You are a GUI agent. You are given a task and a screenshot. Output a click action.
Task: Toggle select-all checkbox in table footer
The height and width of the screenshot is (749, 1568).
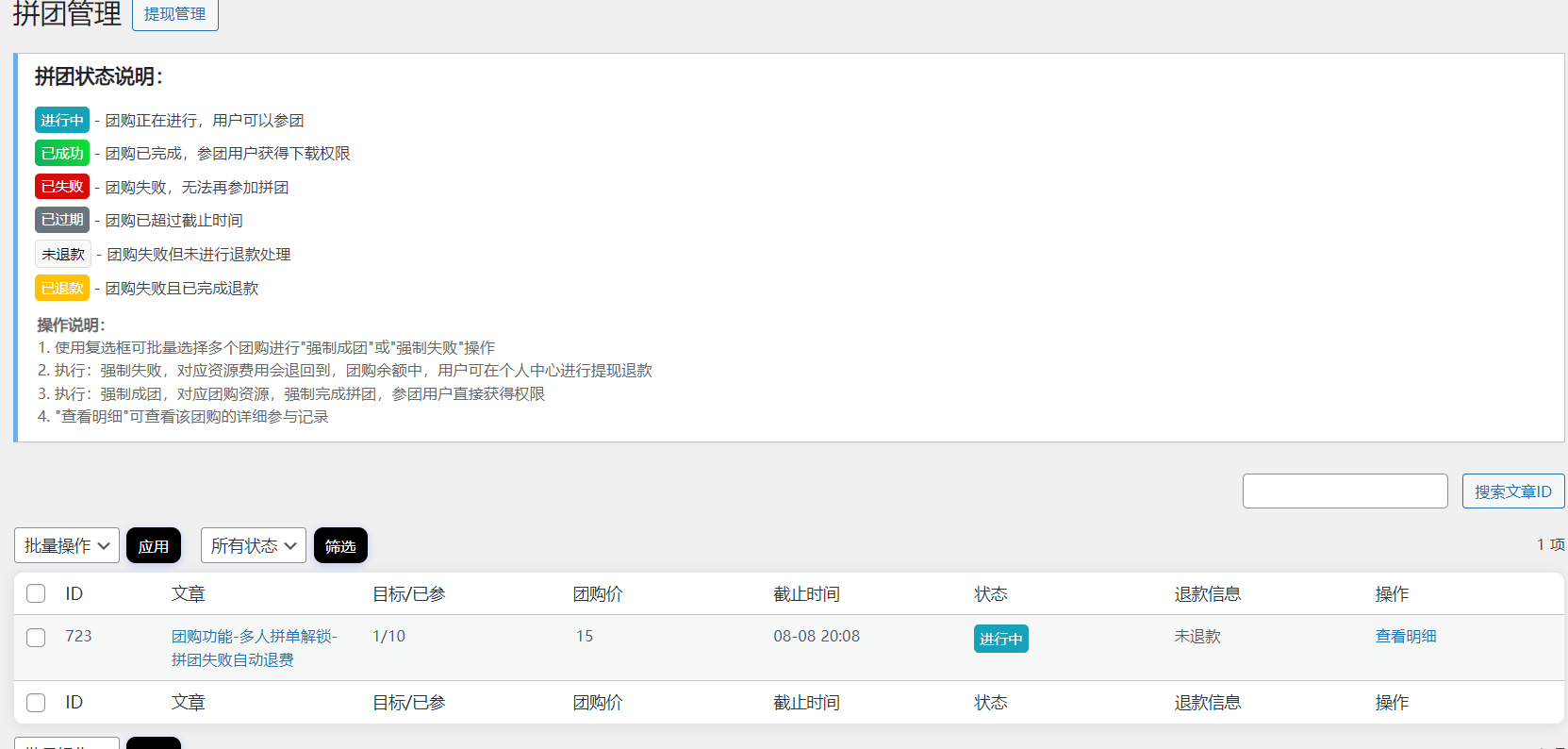coord(36,703)
